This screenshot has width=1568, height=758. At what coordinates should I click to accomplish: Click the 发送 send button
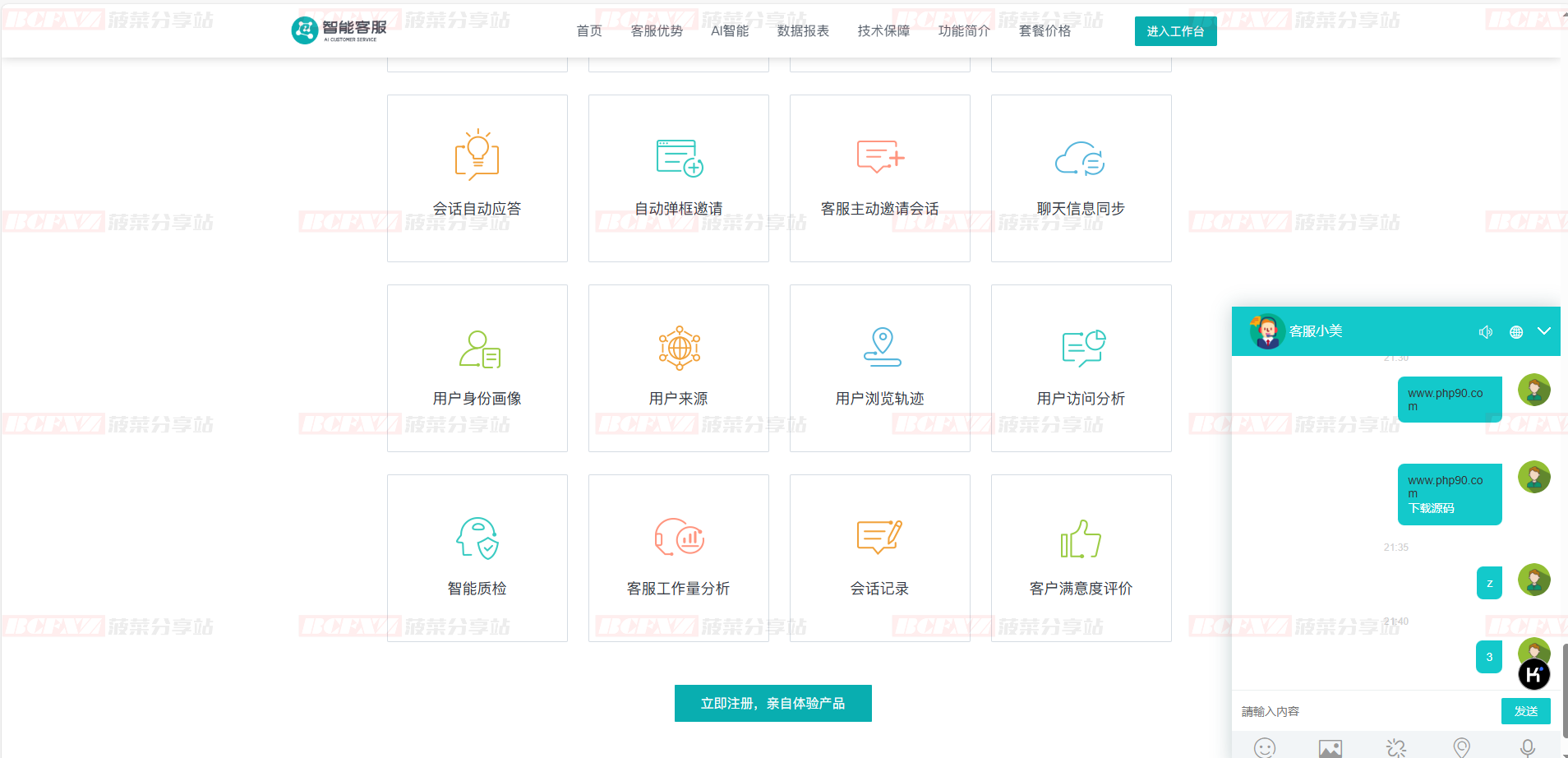click(1525, 711)
